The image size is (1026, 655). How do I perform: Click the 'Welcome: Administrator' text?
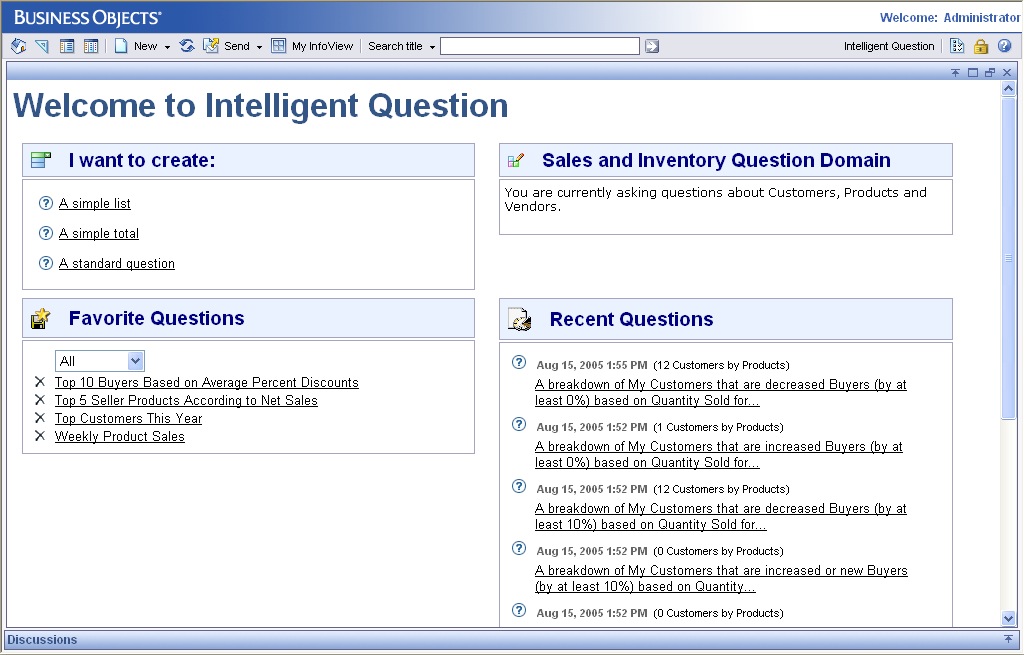coord(950,18)
